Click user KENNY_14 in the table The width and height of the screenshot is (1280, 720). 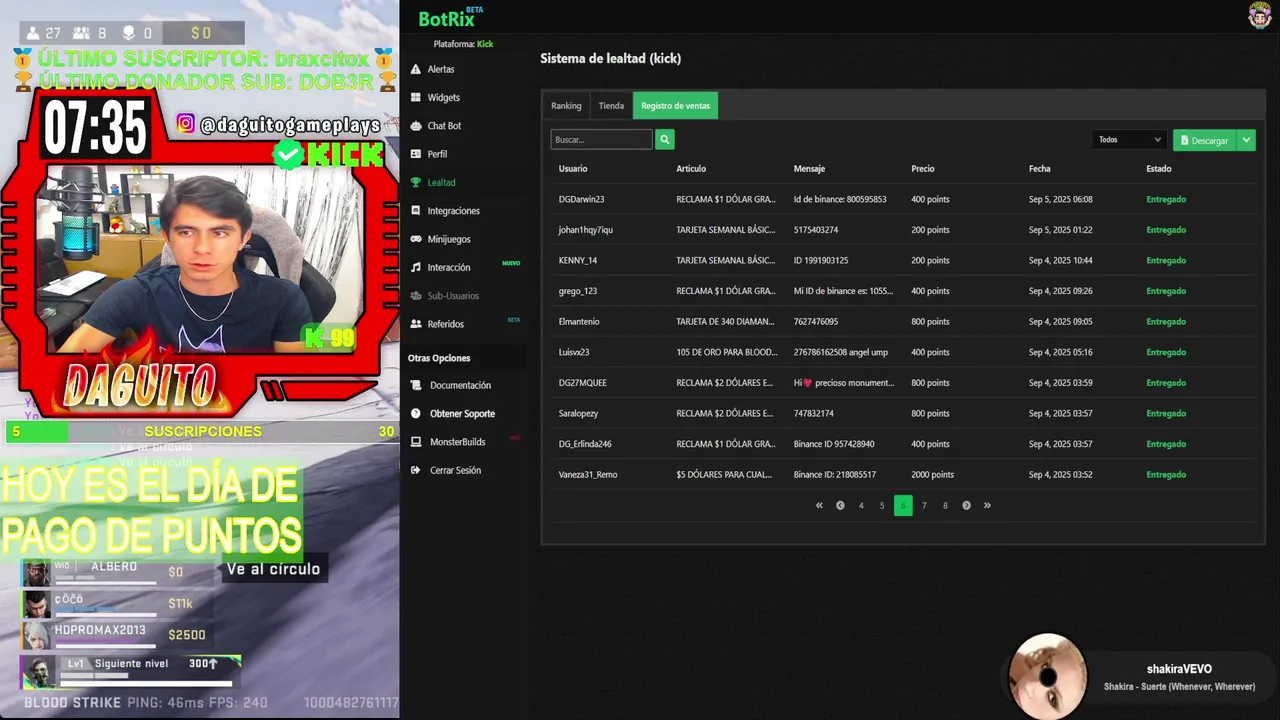tap(577, 260)
